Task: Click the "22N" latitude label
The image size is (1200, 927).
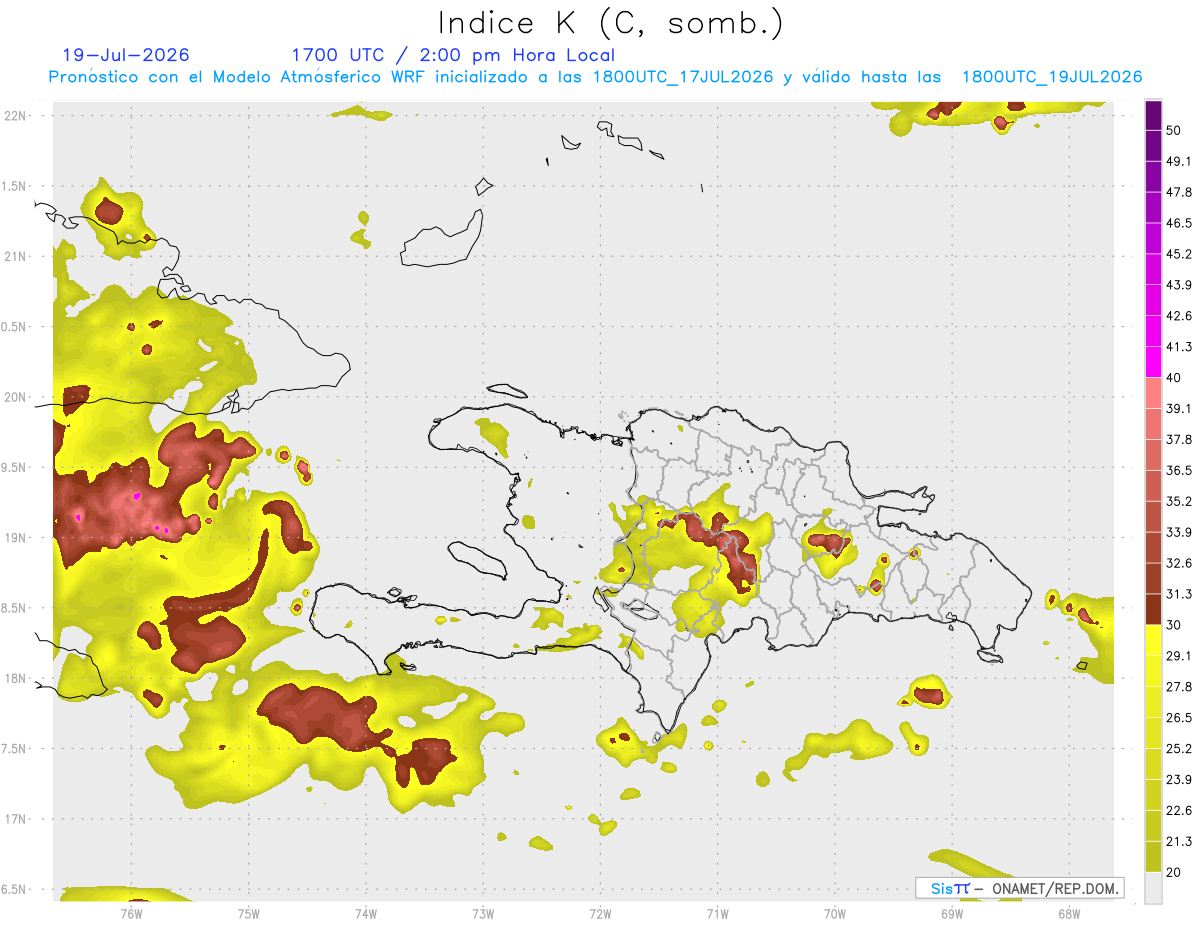Action: pyautogui.click(x=16, y=116)
